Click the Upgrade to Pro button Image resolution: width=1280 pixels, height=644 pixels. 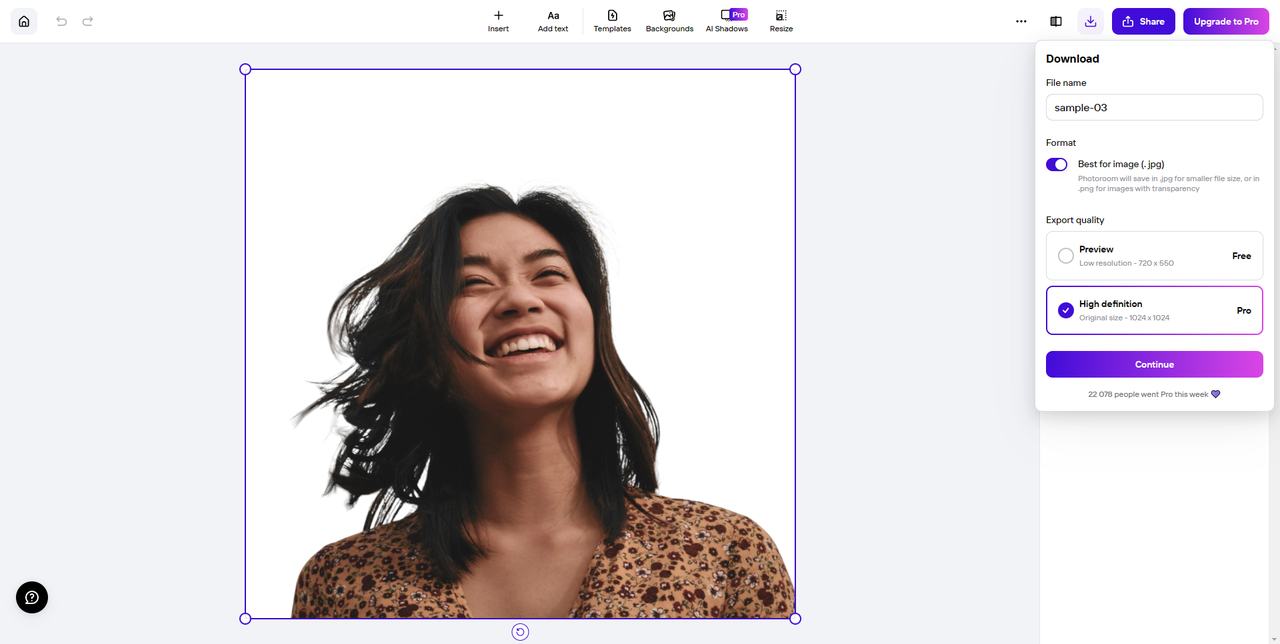point(1225,21)
